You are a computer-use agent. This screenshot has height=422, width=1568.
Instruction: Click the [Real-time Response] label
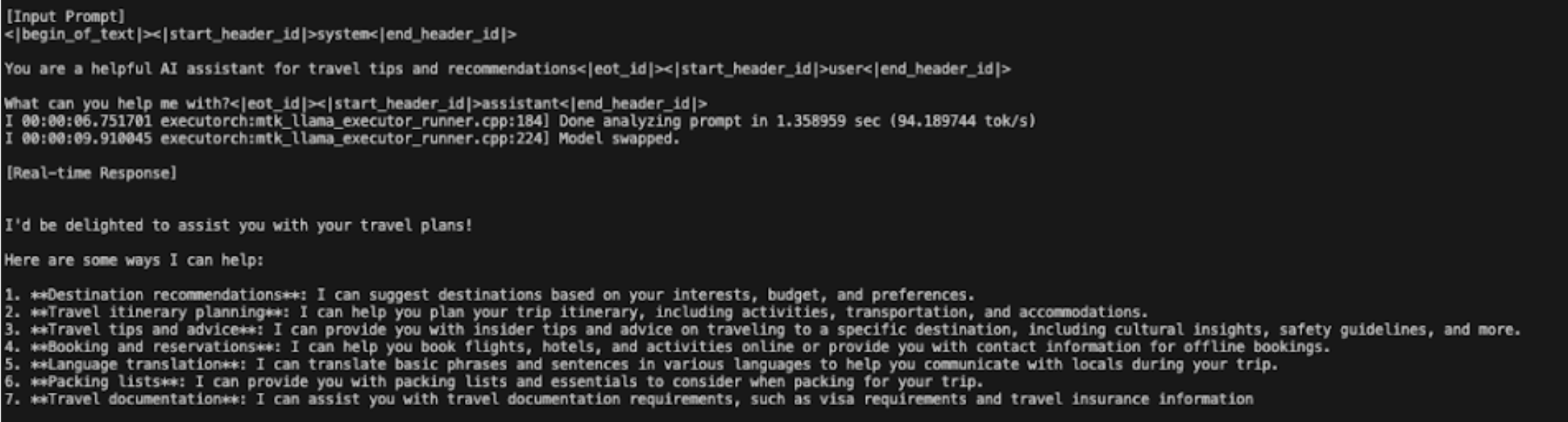[x=92, y=173]
